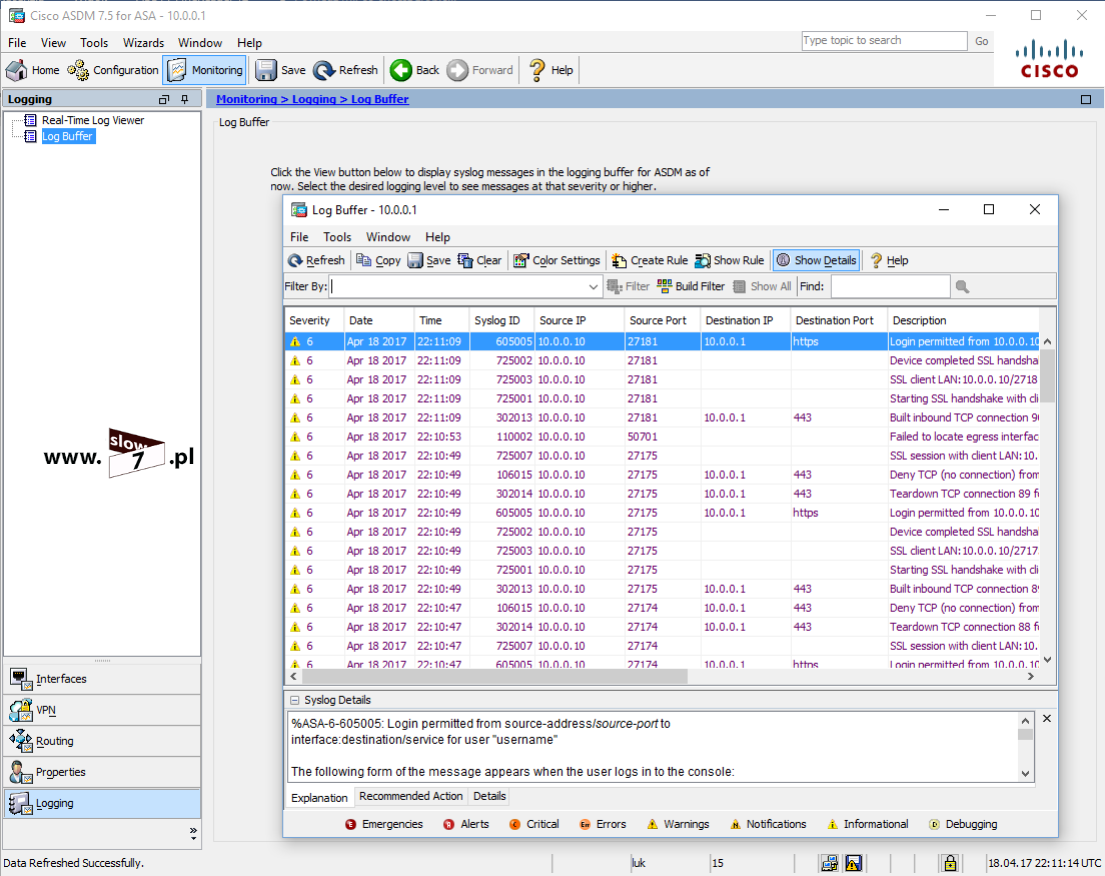Toggle Show Details in Log Buffer
Viewport: 1105px width, 876px height.
point(816,260)
